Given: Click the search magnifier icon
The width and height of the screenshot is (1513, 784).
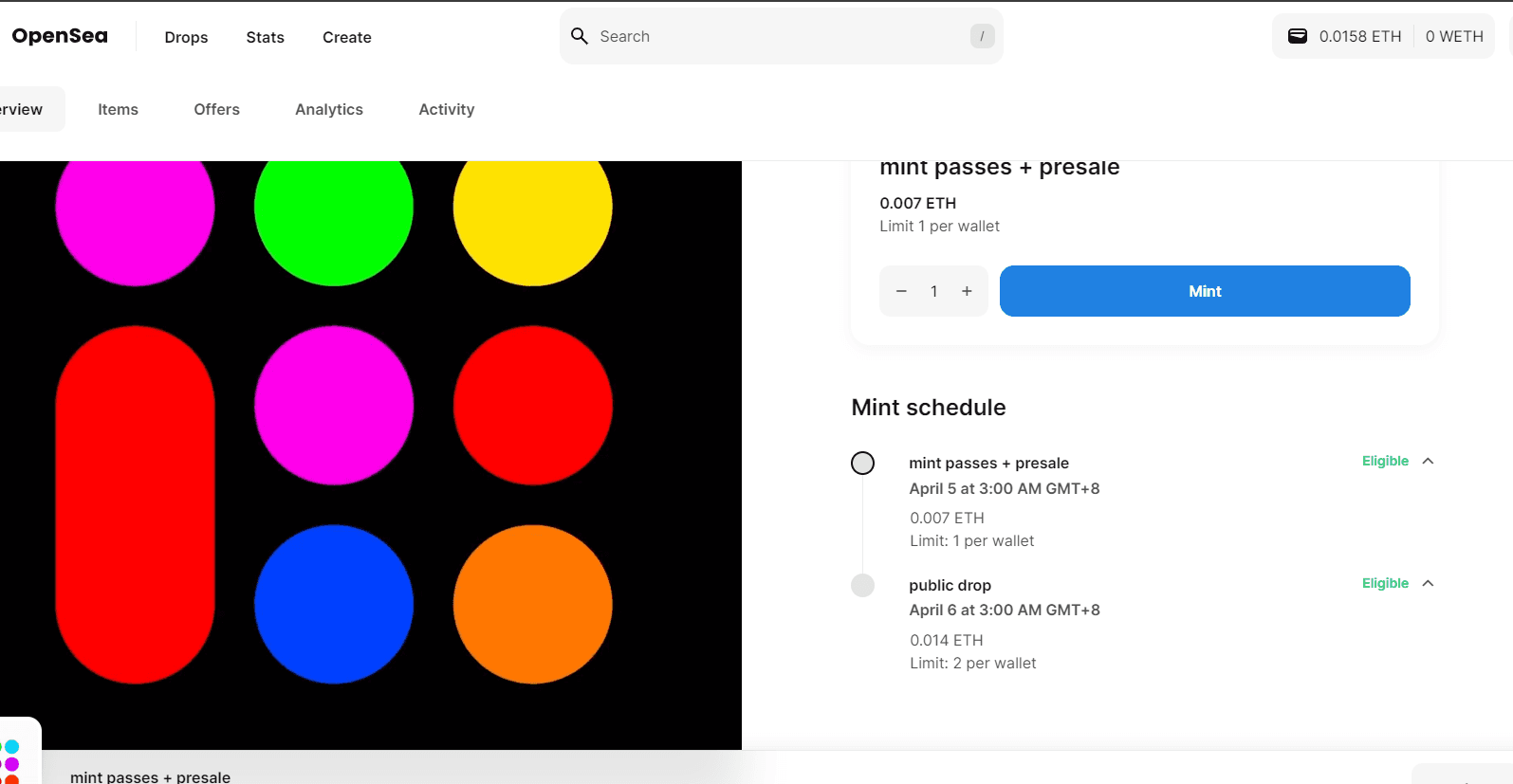Looking at the screenshot, I should pyautogui.click(x=580, y=36).
